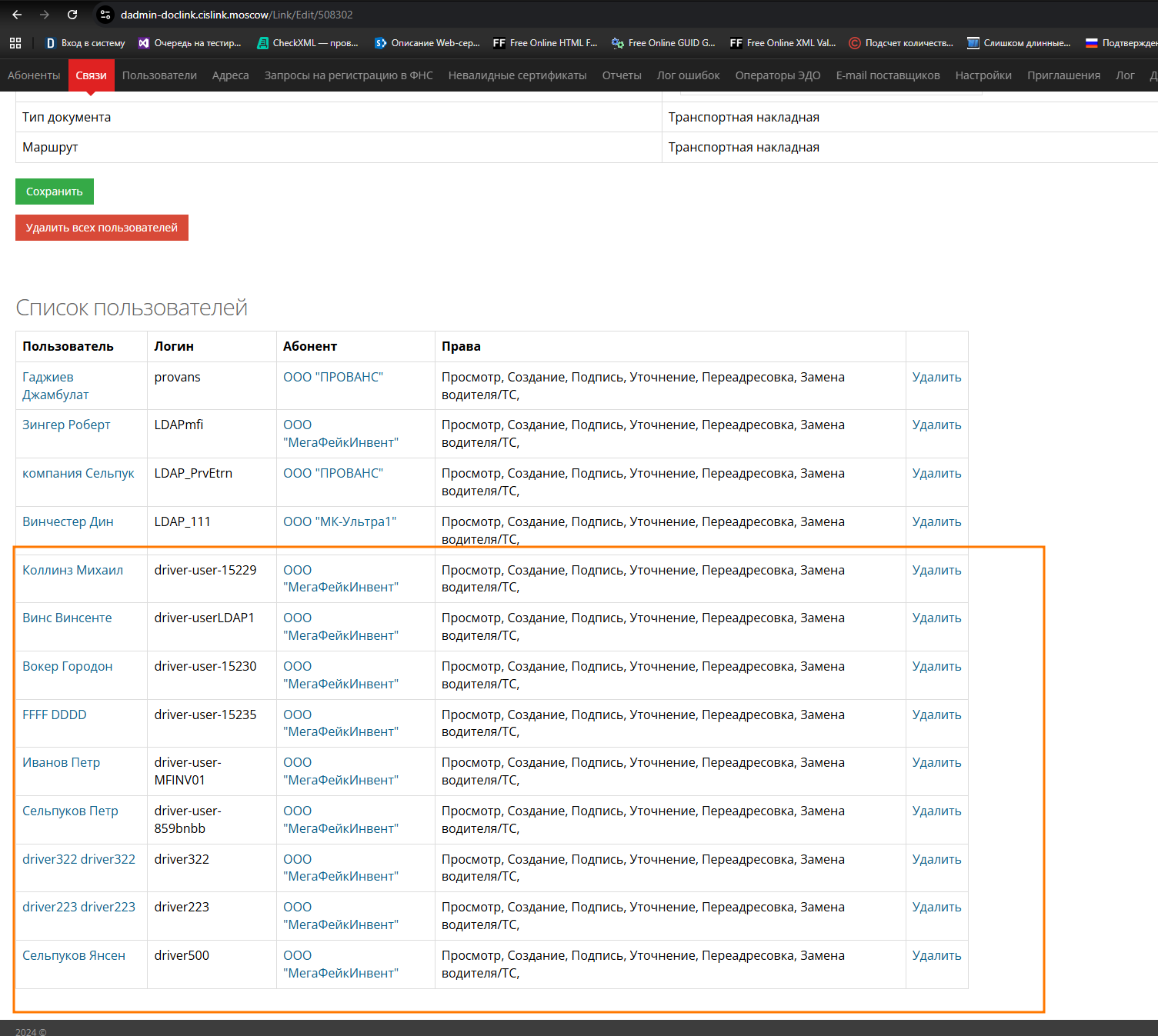
Task: Open the Пользователи menu item
Action: pyautogui.click(x=159, y=75)
